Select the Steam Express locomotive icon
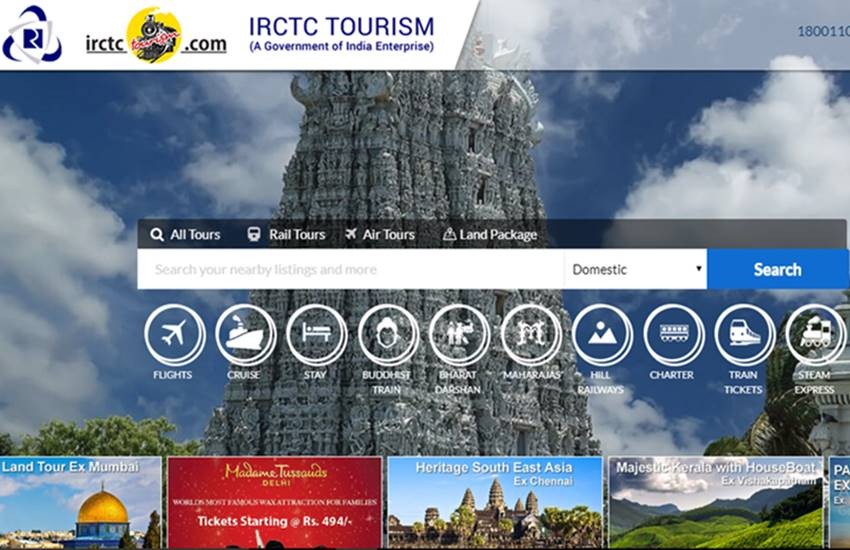The height and width of the screenshot is (550, 850). [815, 335]
